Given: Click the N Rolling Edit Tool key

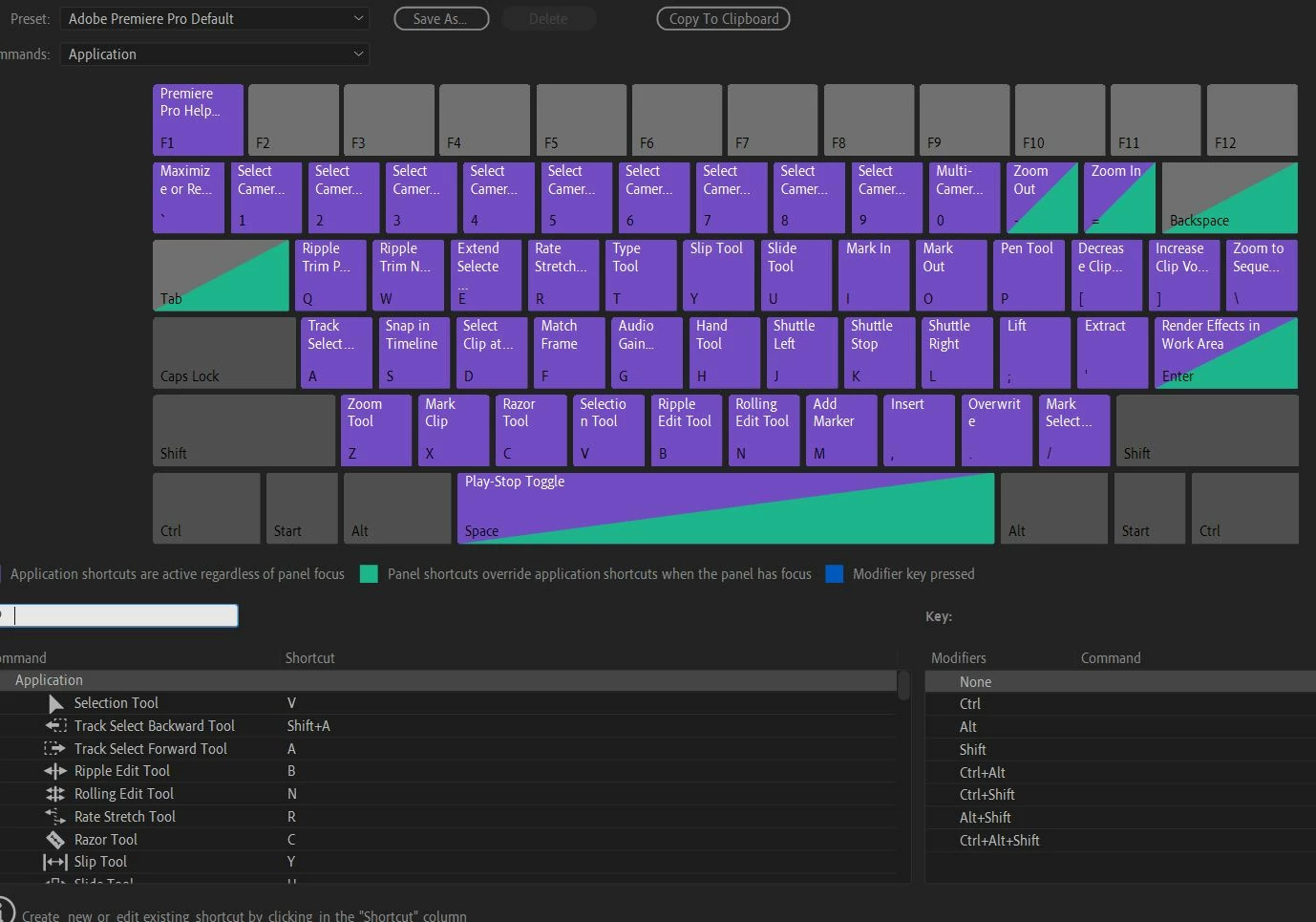Looking at the screenshot, I should [763, 430].
